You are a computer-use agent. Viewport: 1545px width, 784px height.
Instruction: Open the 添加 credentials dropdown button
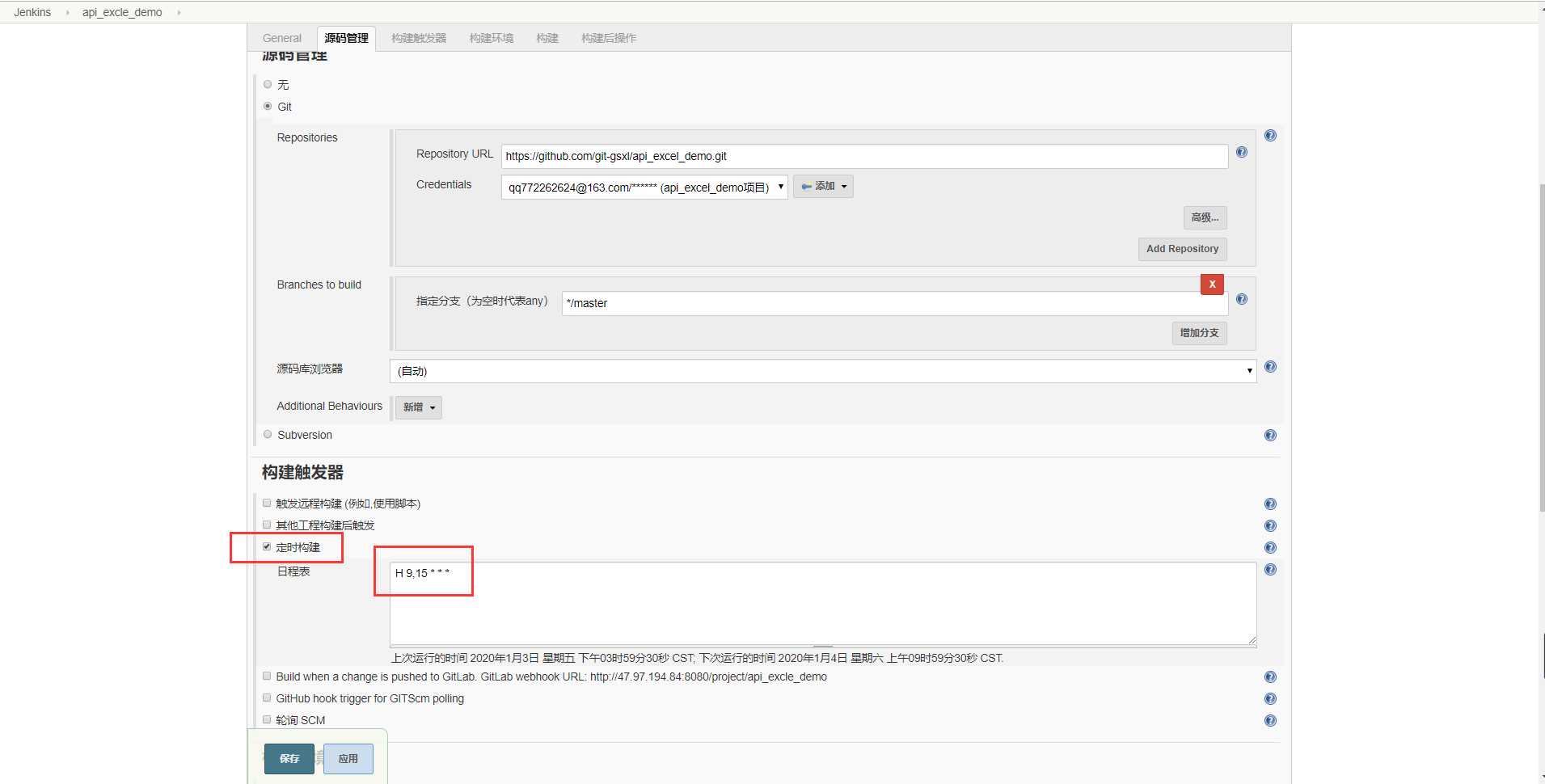[823, 186]
